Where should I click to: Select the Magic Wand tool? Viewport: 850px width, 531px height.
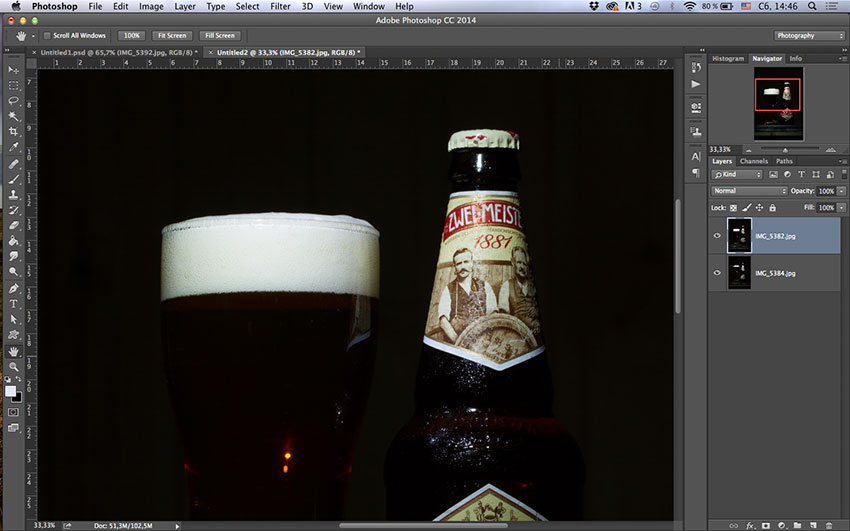pyautogui.click(x=14, y=116)
